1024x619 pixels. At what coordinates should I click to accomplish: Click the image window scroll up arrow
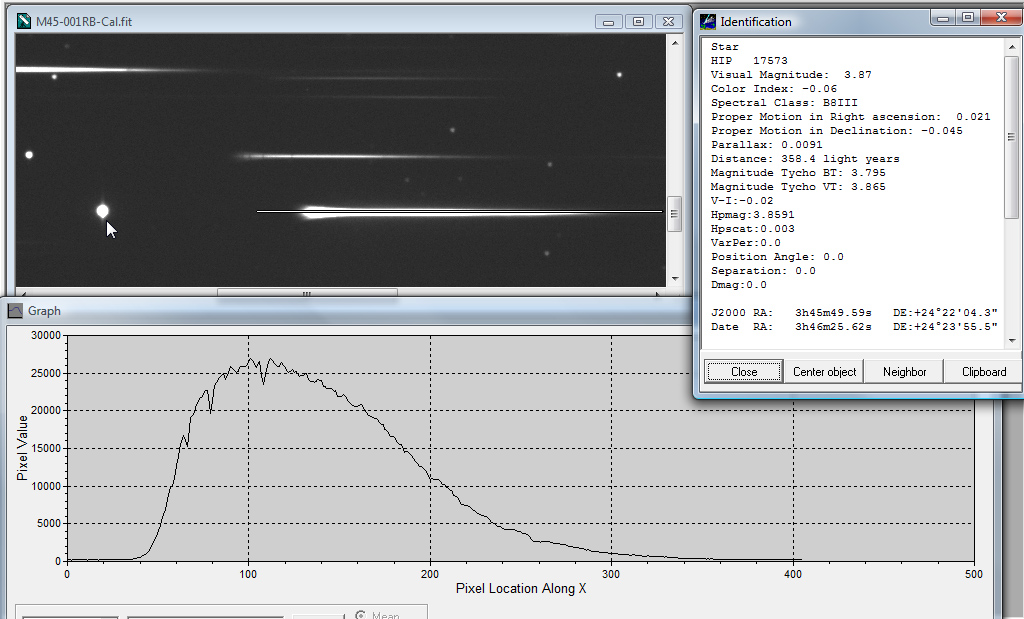674,42
